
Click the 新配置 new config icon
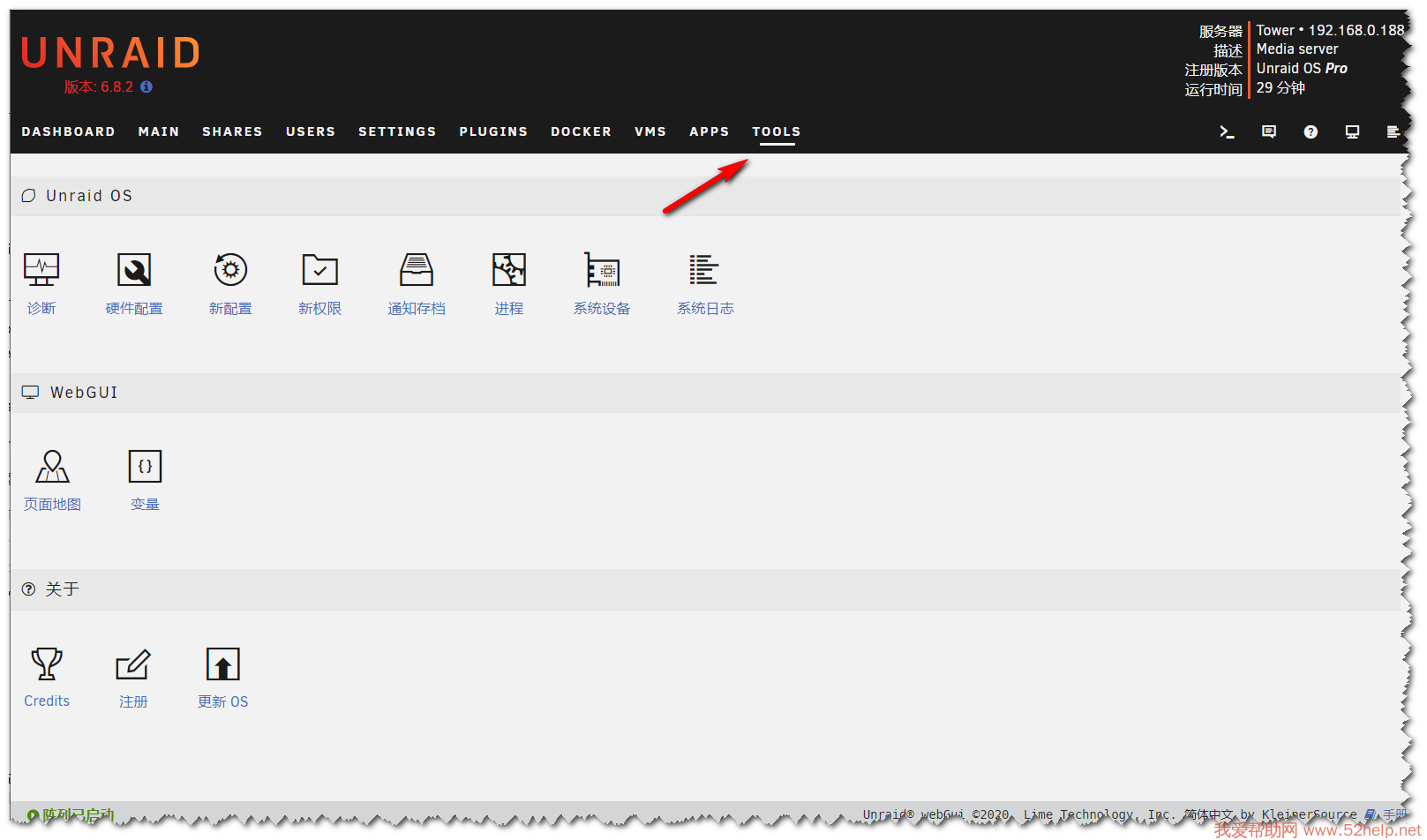230,270
